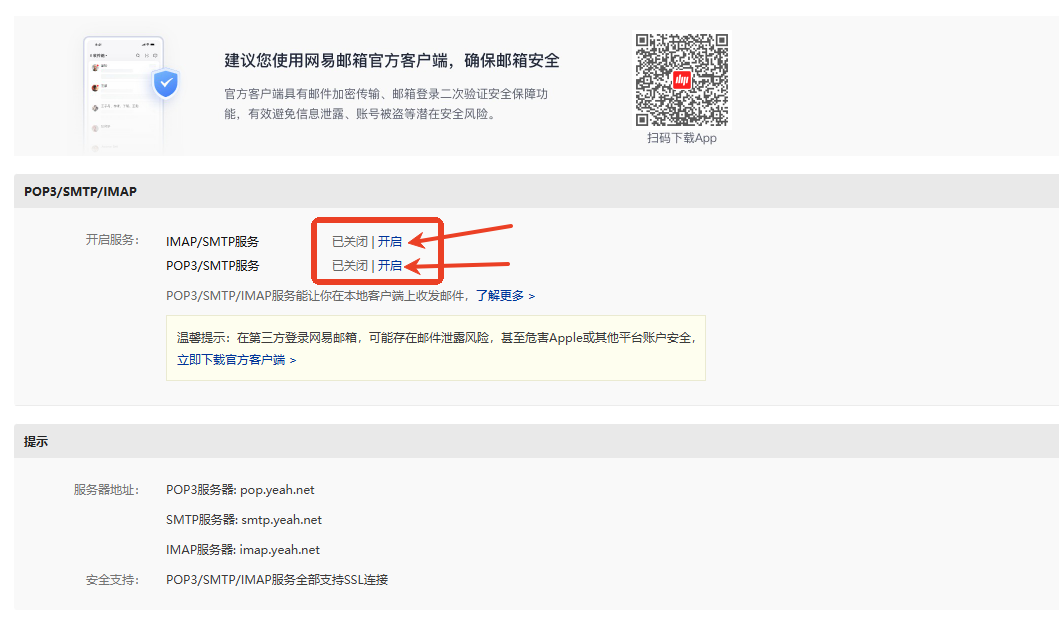Click the 扫码下载App caption
Screen dimensions: 1059x631
coord(682,138)
